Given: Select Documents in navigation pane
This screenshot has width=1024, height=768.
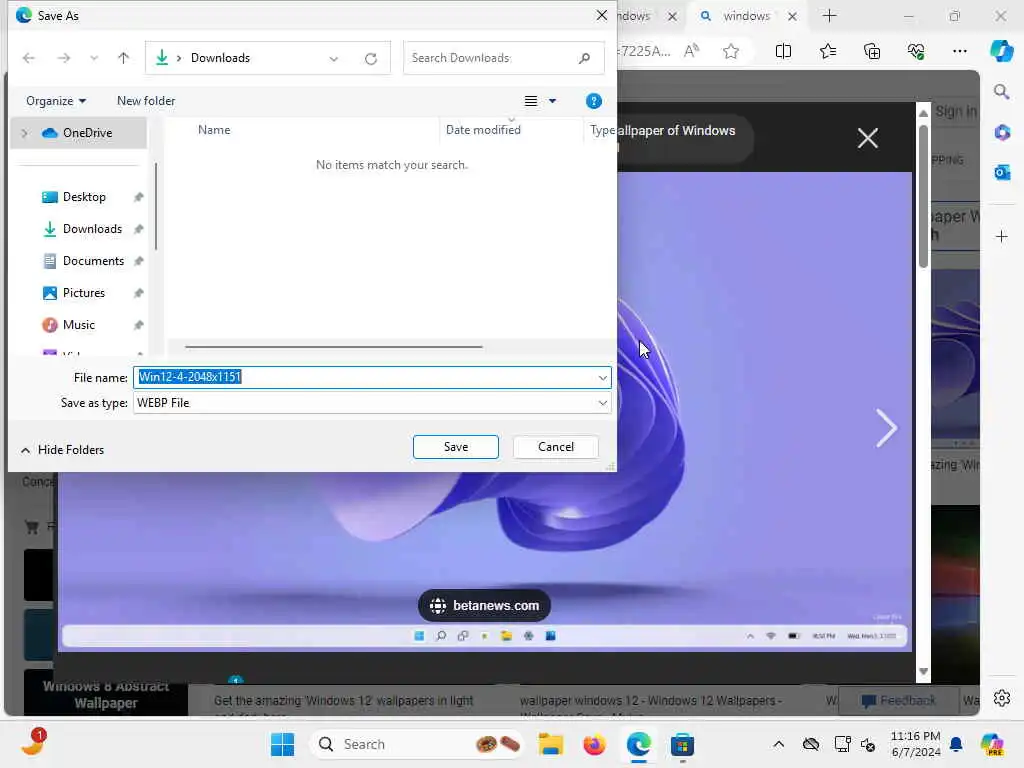Looking at the screenshot, I should (x=93, y=261).
